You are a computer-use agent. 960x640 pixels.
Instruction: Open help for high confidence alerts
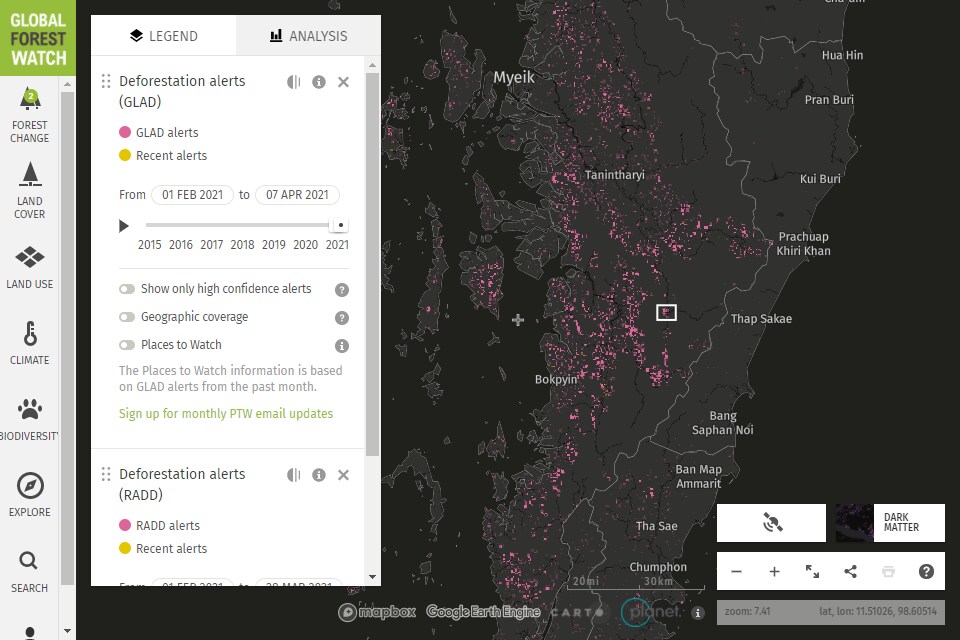tap(342, 290)
